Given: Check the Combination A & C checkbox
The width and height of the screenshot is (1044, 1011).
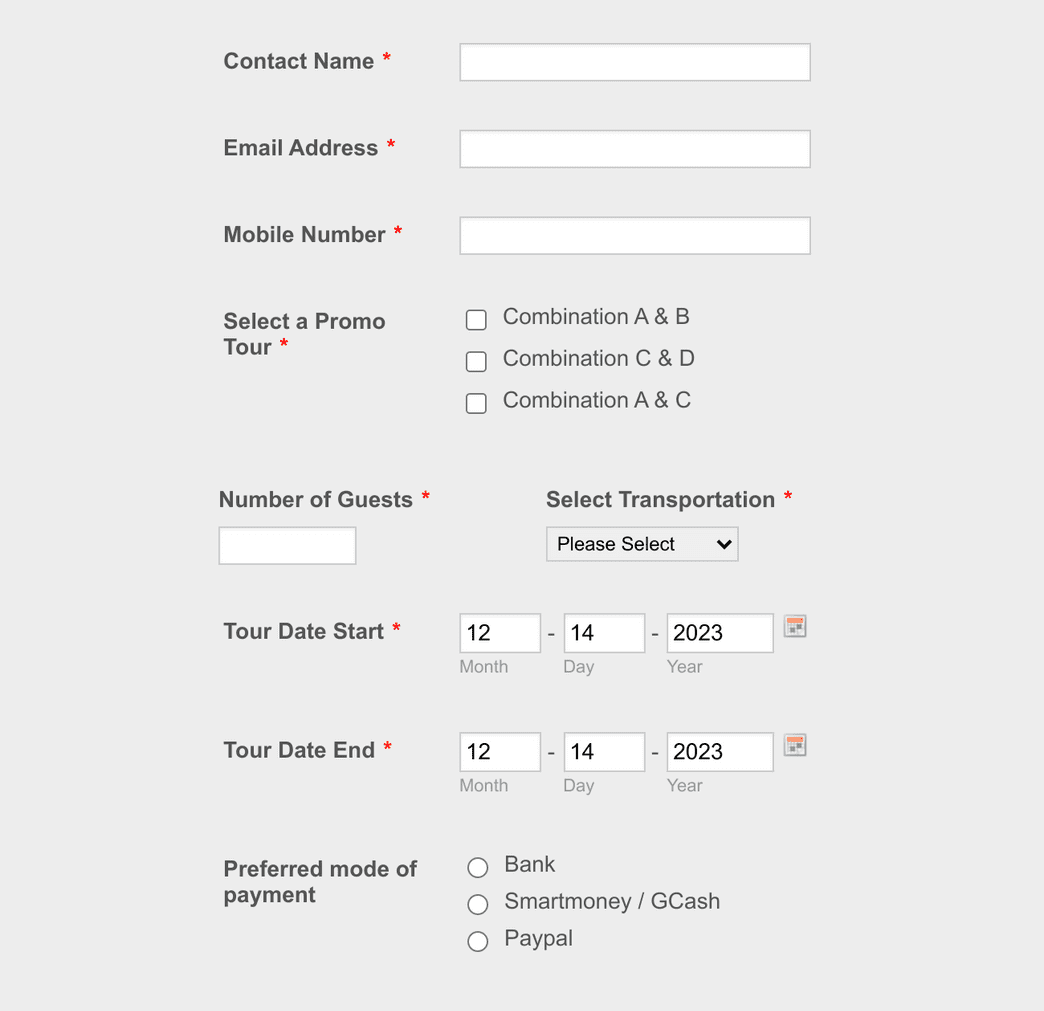Looking at the screenshot, I should tap(476, 403).
